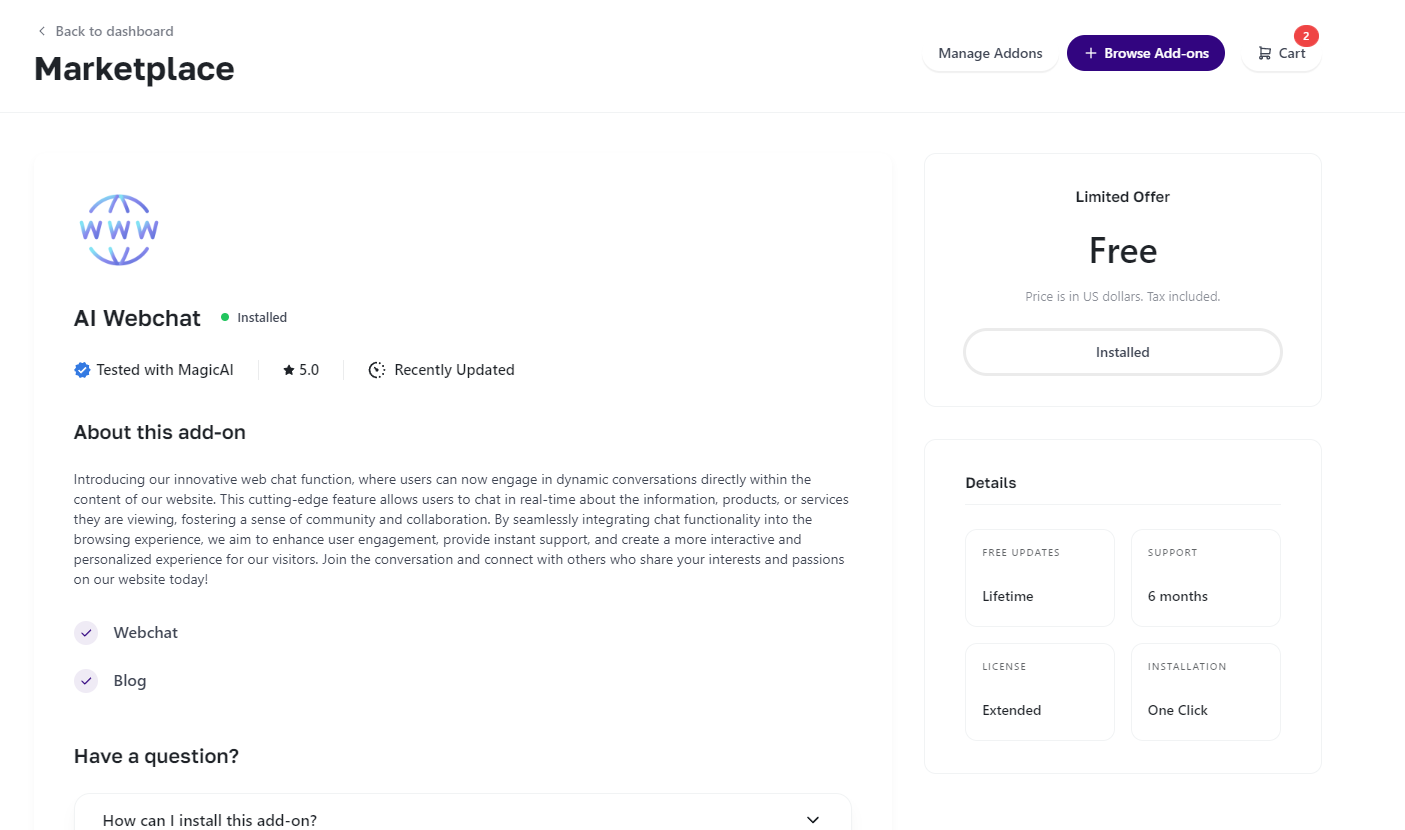Click the Recently Updated clock icon
This screenshot has width=1405, height=830.
click(377, 370)
